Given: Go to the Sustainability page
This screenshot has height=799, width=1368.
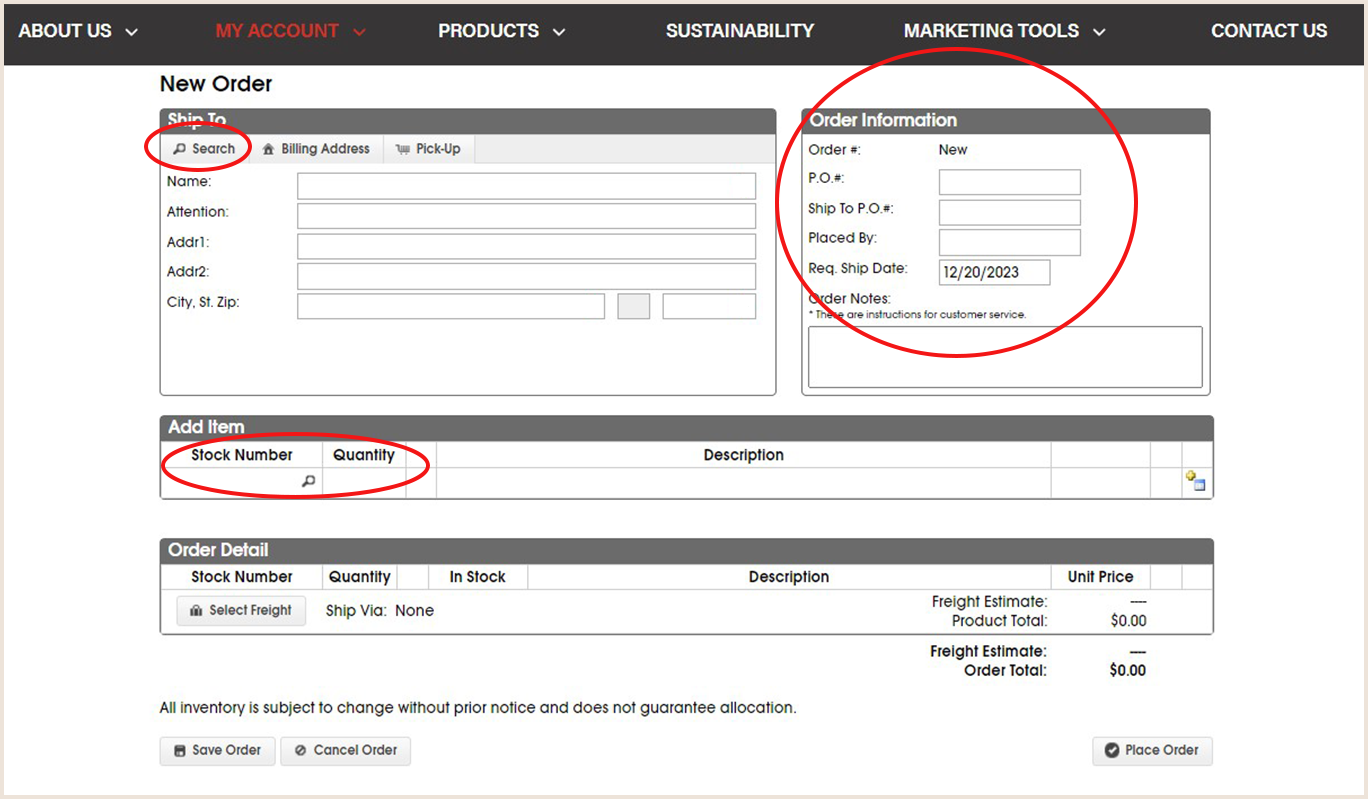Looking at the screenshot, I should (x=740, y=31).
